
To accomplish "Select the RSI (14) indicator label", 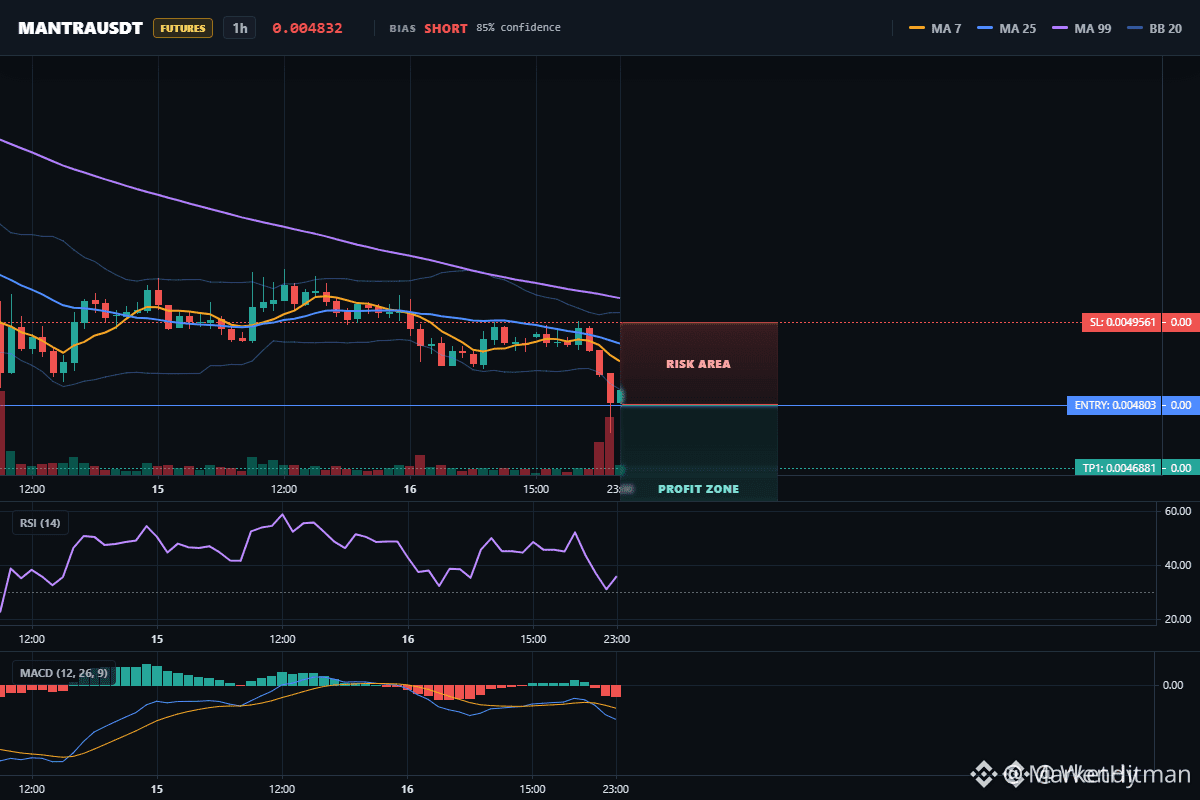I will tap(40, 523).
